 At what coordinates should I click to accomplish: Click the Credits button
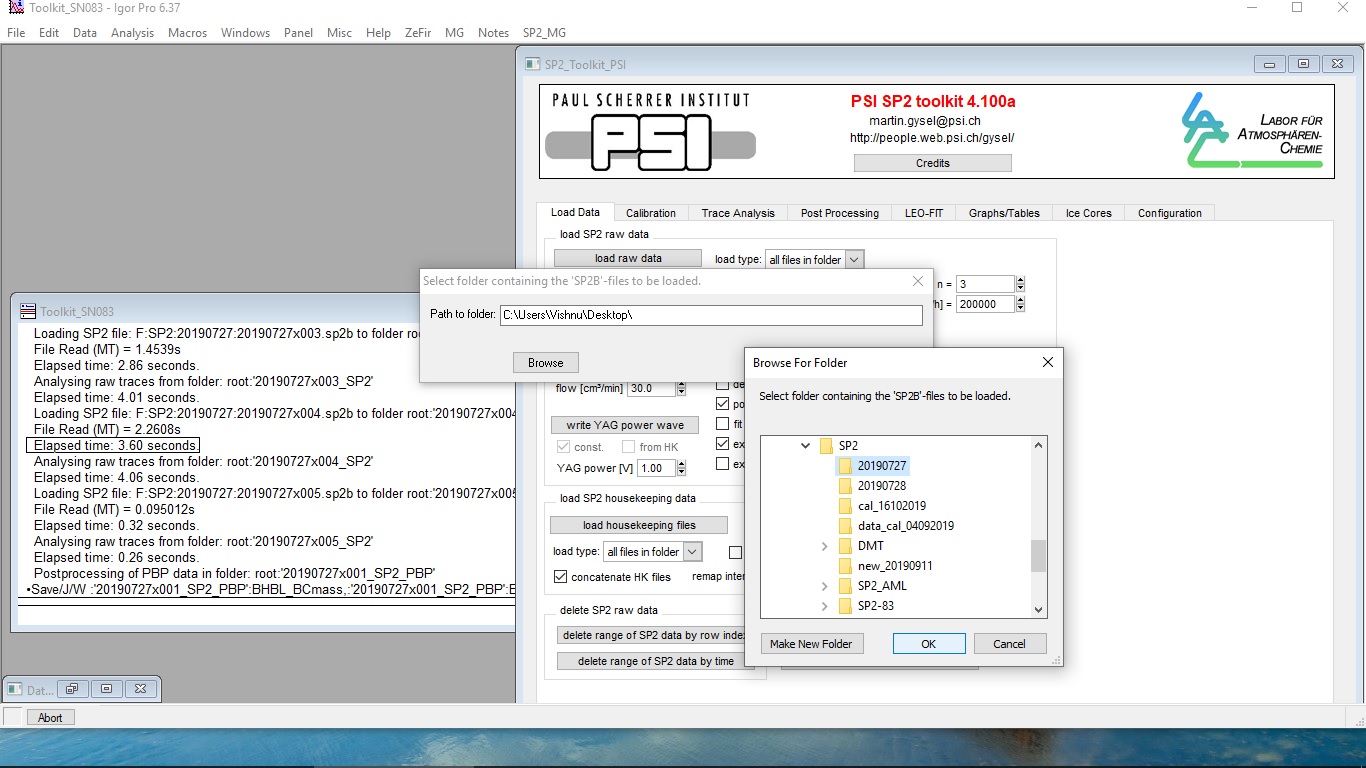(933, 163)
